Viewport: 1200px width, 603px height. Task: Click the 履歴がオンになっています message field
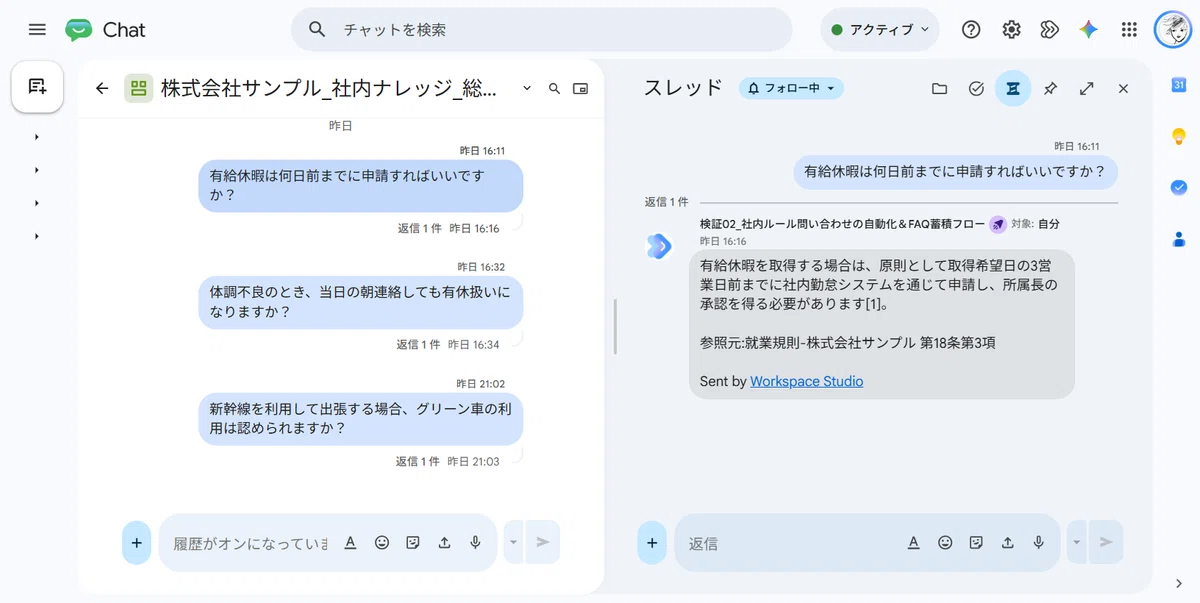pyautogui.click(x=250, y=543)
